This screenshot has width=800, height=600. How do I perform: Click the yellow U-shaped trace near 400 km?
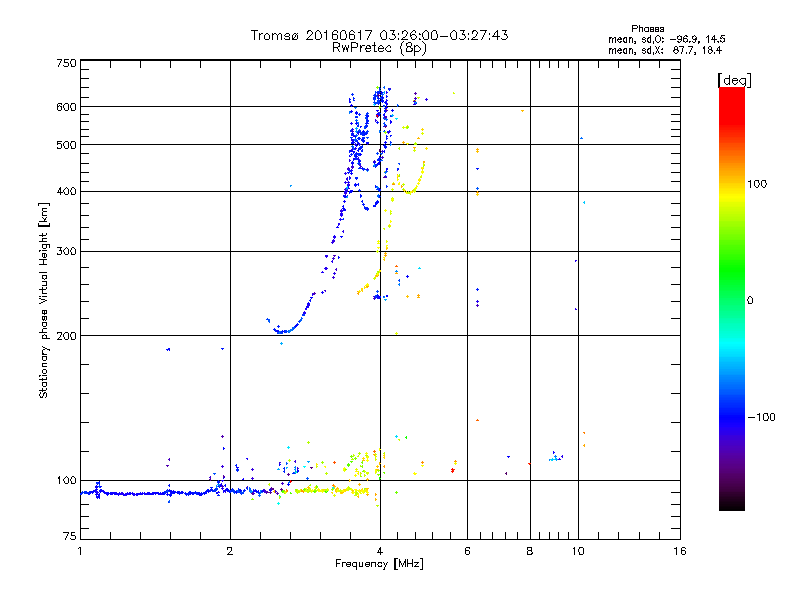[x=410, y=192]
